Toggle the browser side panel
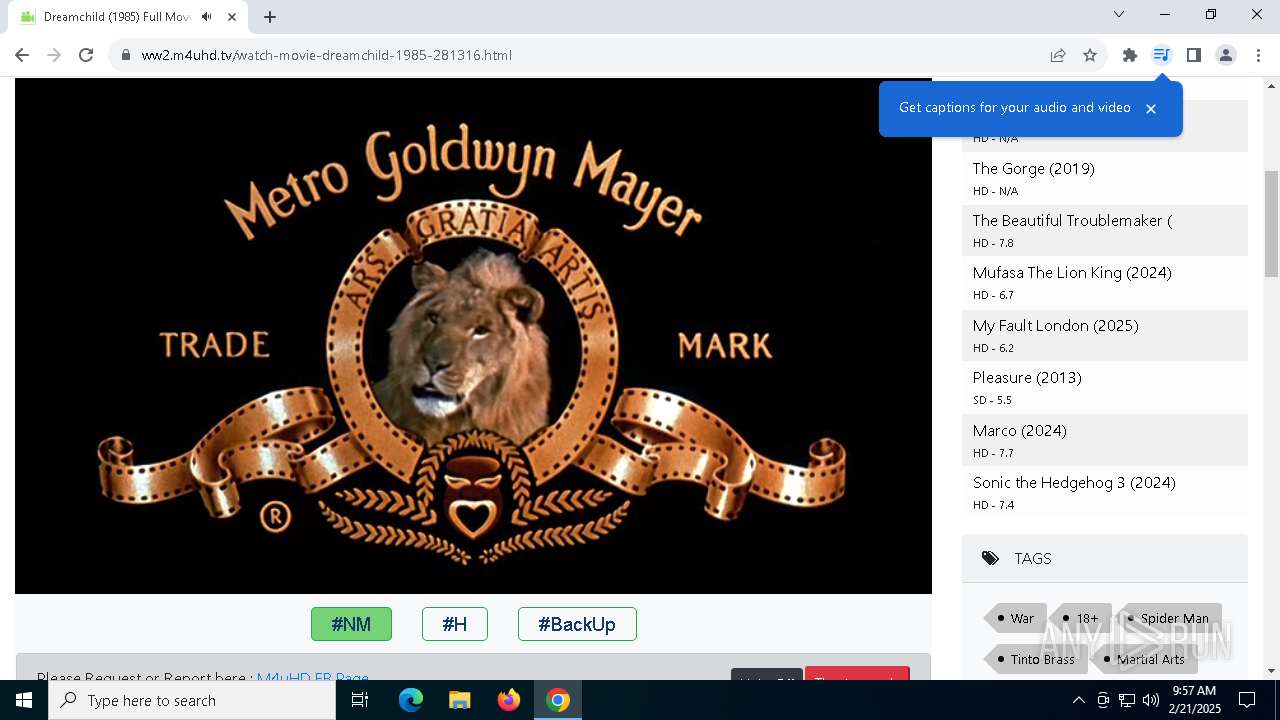The image size is (1280, 720). pyautogui.click(x=1194, y=55)
